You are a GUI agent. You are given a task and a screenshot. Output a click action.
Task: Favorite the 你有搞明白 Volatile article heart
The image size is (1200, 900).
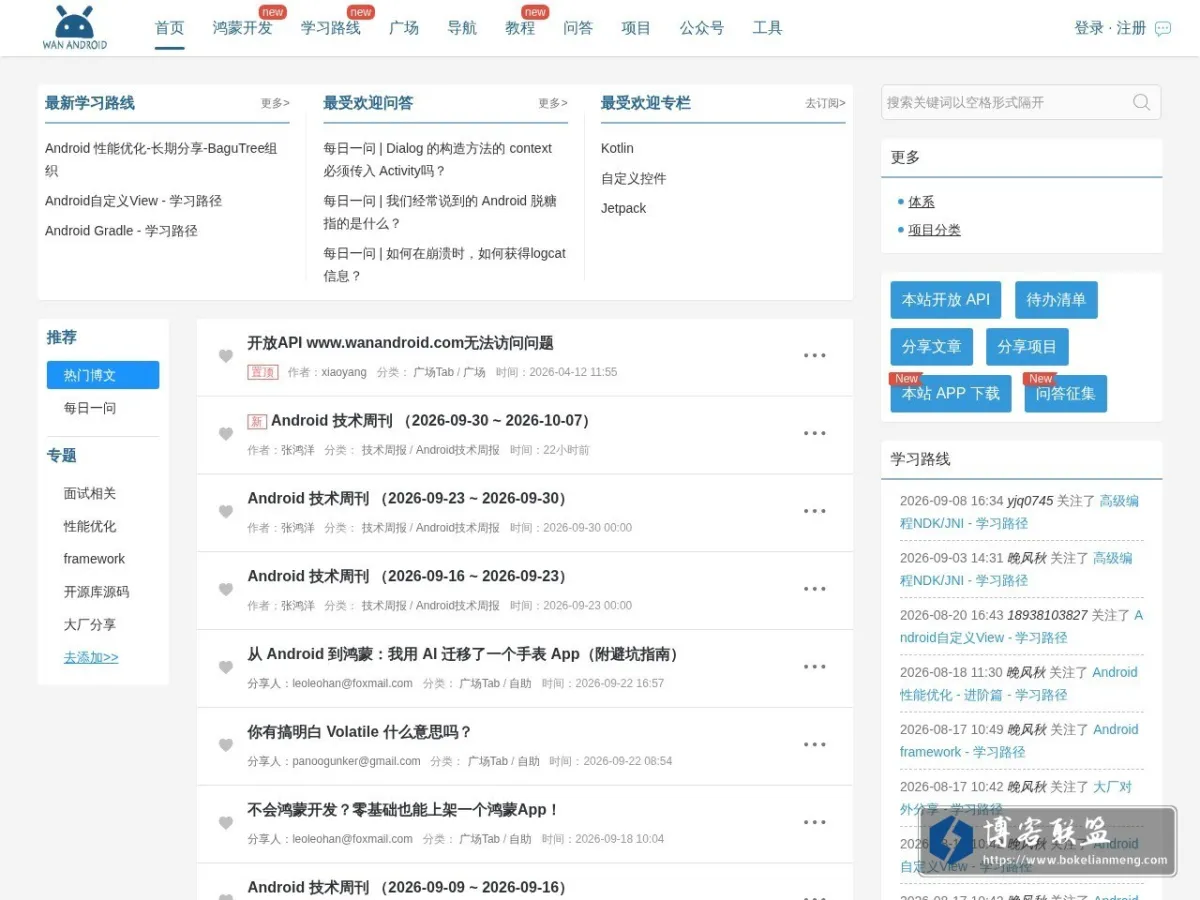coord(226,745)
